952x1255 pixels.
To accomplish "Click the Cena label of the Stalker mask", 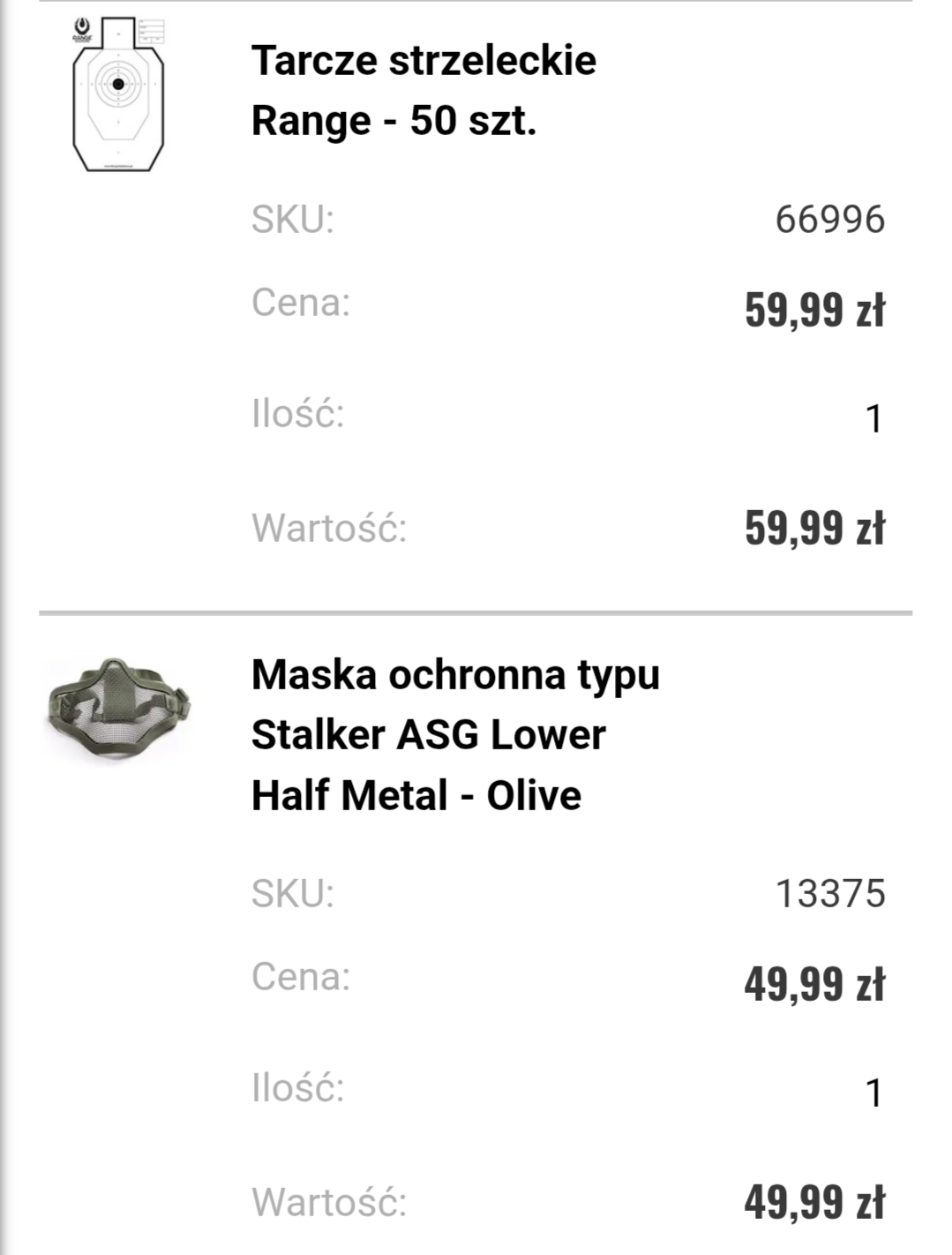I will click(x=301, y=977).
